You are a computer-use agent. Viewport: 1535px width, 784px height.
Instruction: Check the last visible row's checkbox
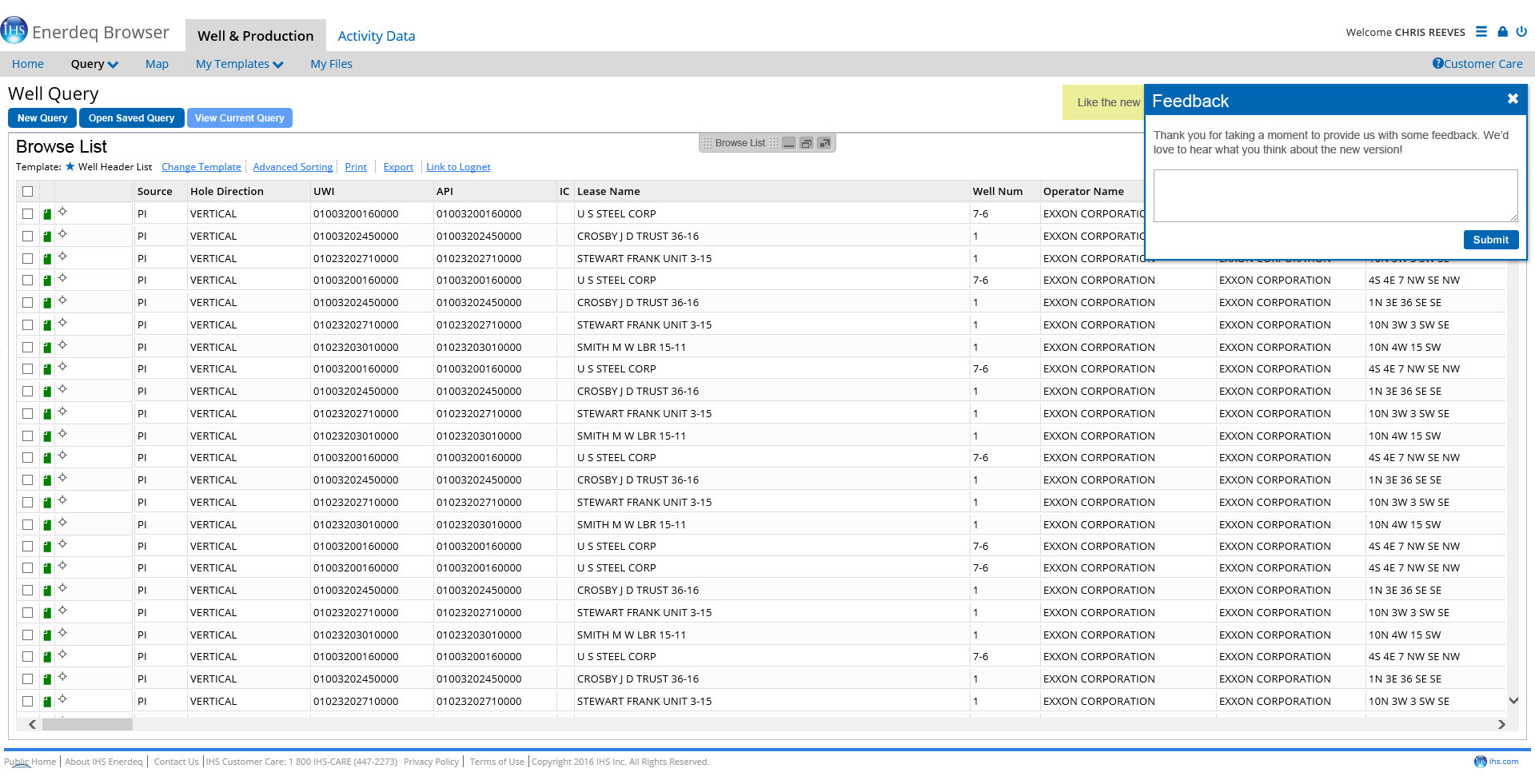click(28, 702)
